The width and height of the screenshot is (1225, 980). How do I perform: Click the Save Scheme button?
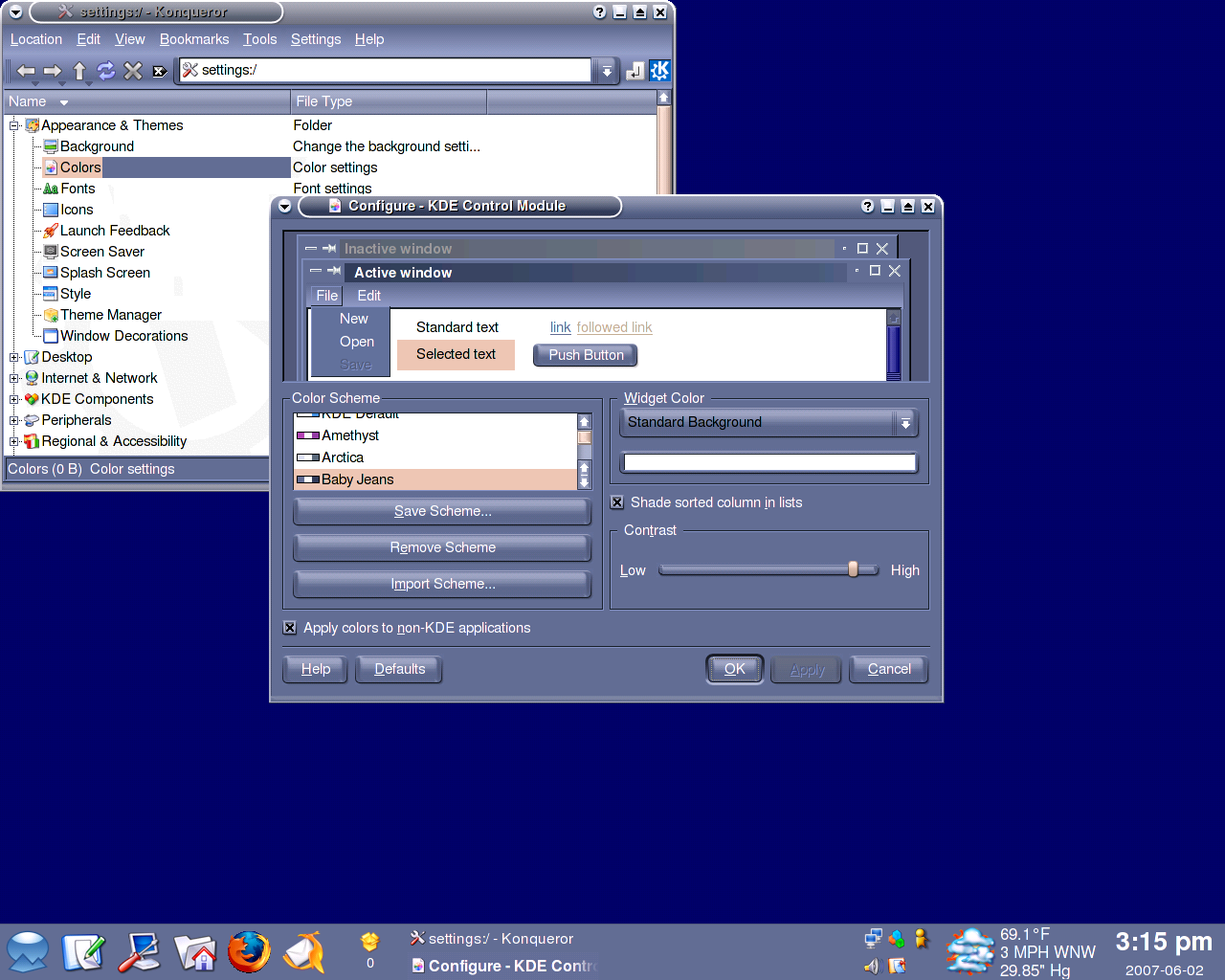click(x=442, y=511)
